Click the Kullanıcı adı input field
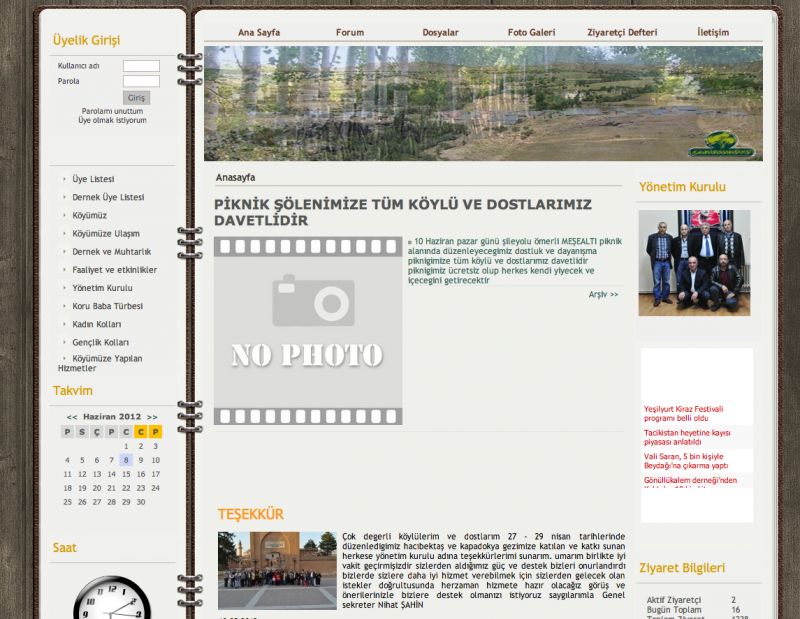This screenshot has height=619, width=800. (x=141, y=66)
